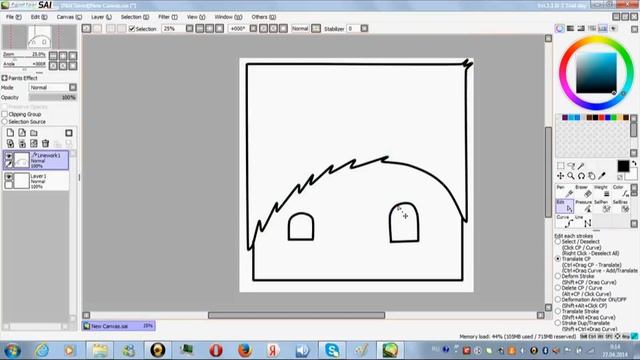Select the linework Eraser tool
This screenshot has height=360, width=640.
tap(584, 191)
